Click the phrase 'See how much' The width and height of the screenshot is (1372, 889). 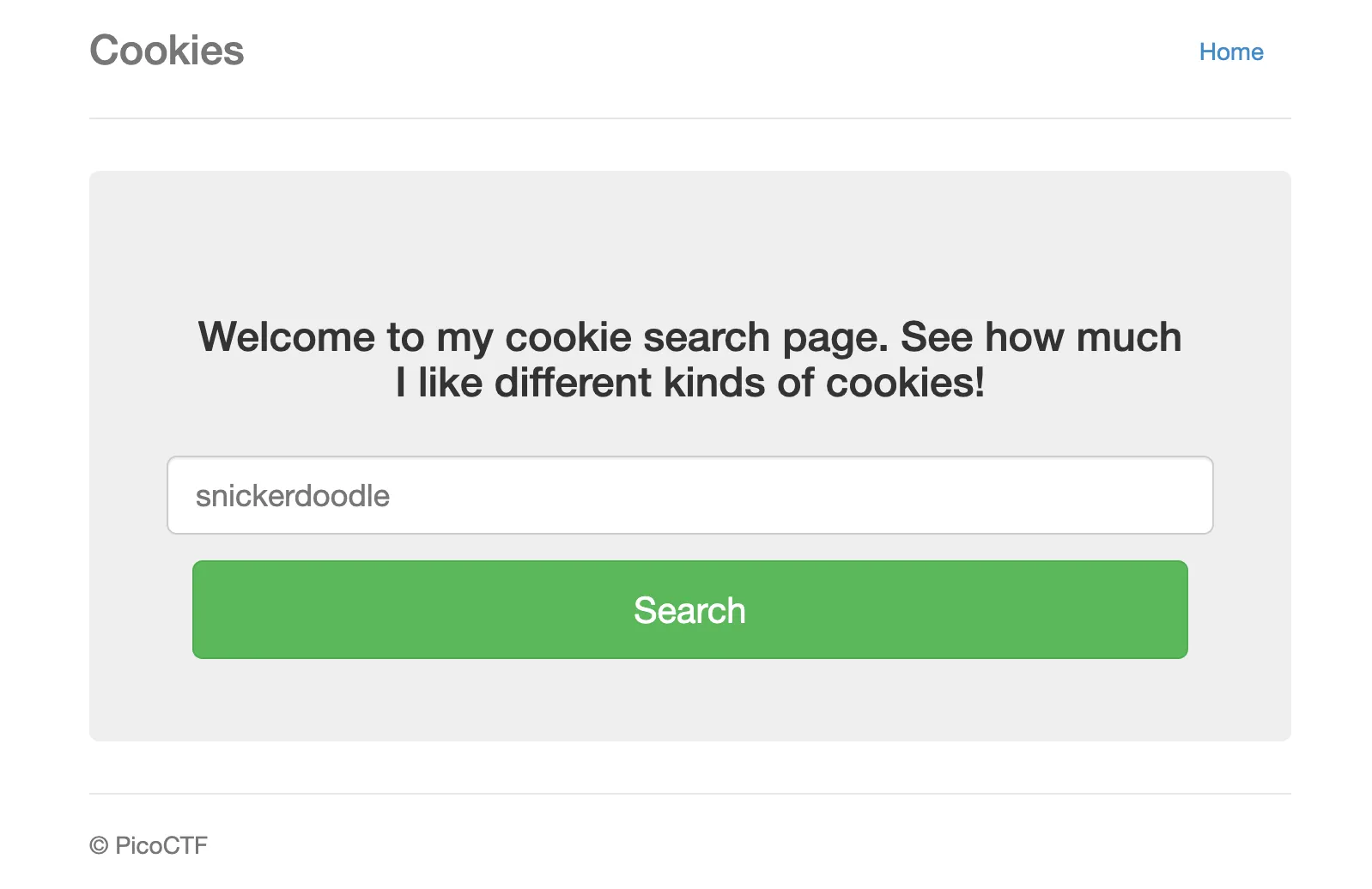tap(1041, 337)
